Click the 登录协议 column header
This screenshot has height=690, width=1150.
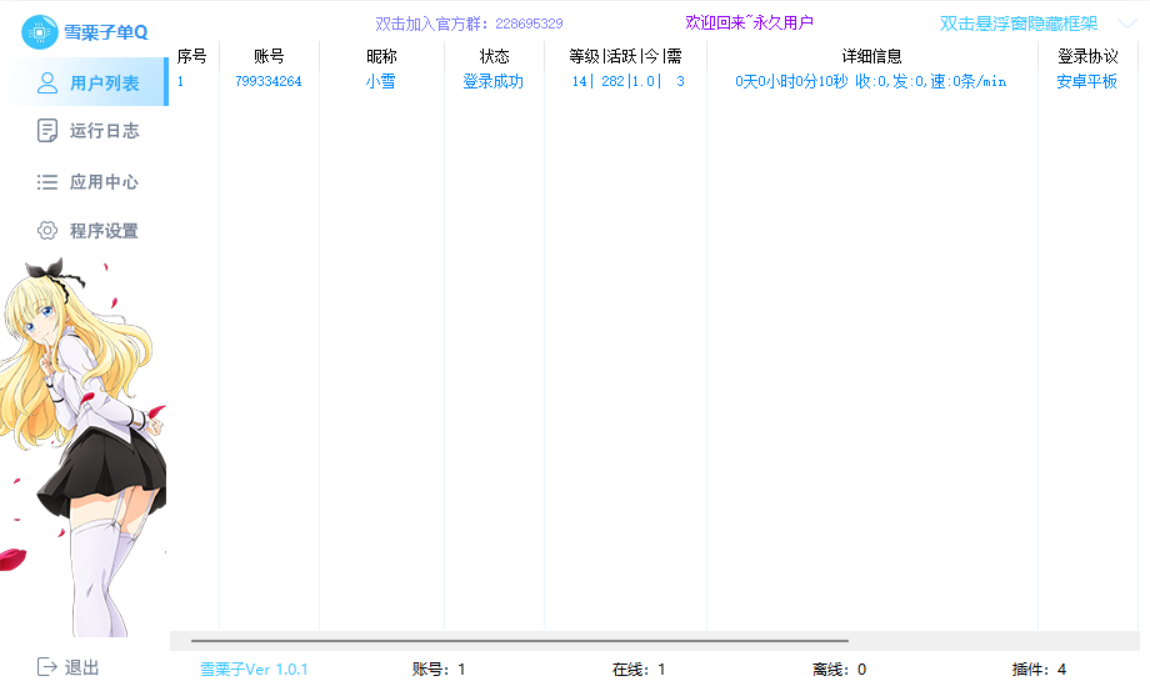[x=1088, y=56]
